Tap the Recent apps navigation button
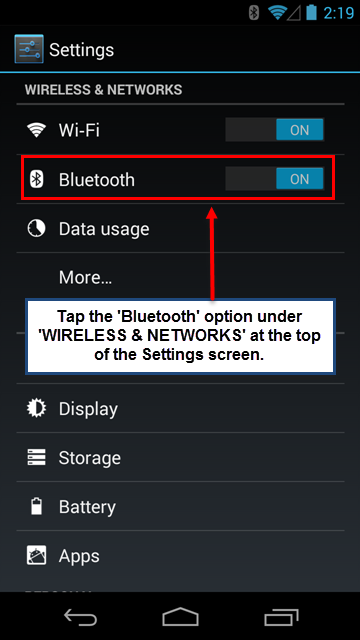360x640 pixels. [x=281, y=617]
